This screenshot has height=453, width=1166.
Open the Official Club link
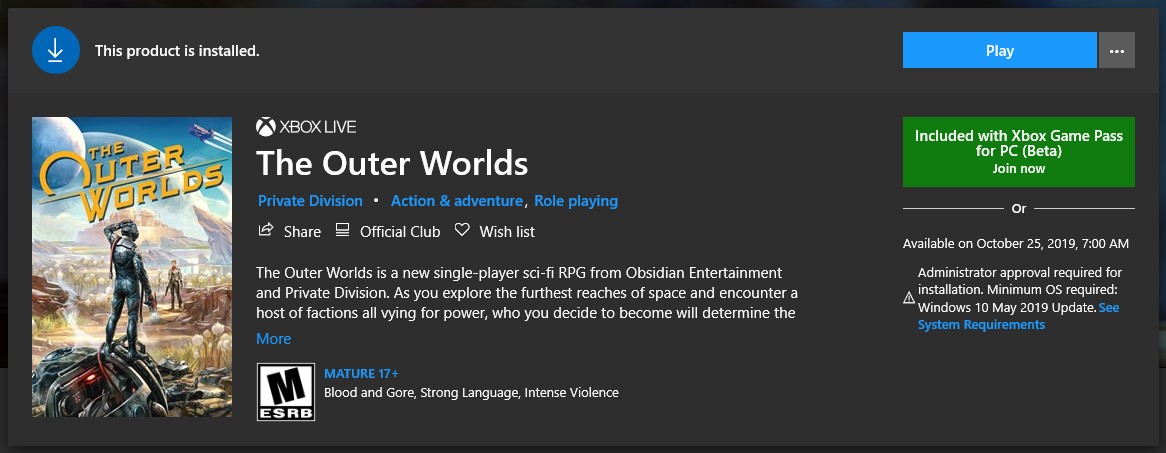(x=400, y=231)
